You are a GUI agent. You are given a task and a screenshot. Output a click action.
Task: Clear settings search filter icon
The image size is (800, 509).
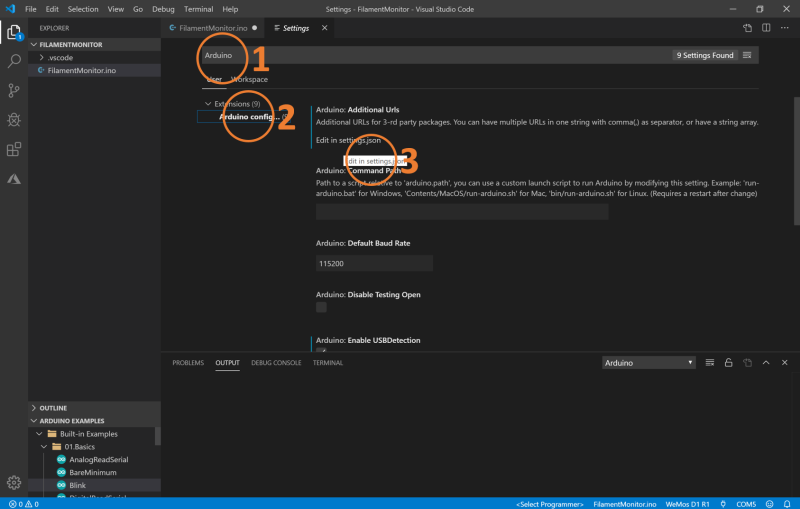coord(747,55)
